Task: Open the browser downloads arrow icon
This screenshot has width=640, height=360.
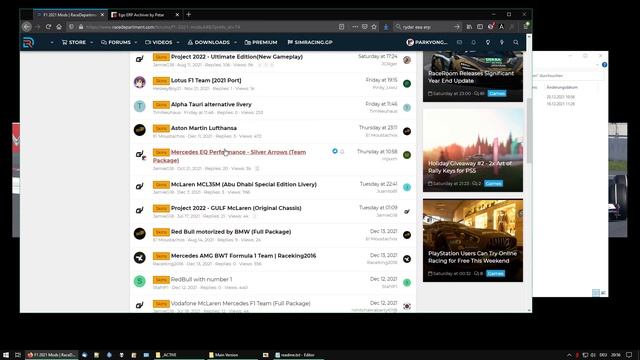Action: tap(386, 27)
